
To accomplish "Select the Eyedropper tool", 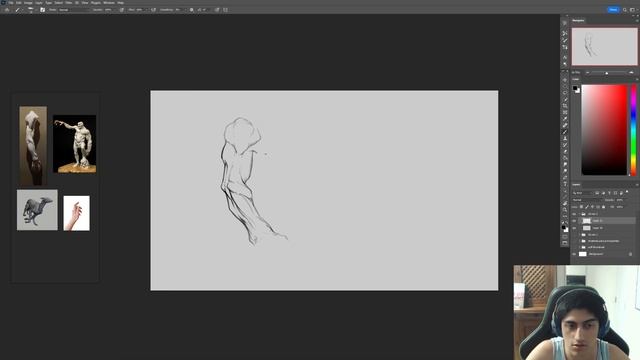I will point(565,119).
